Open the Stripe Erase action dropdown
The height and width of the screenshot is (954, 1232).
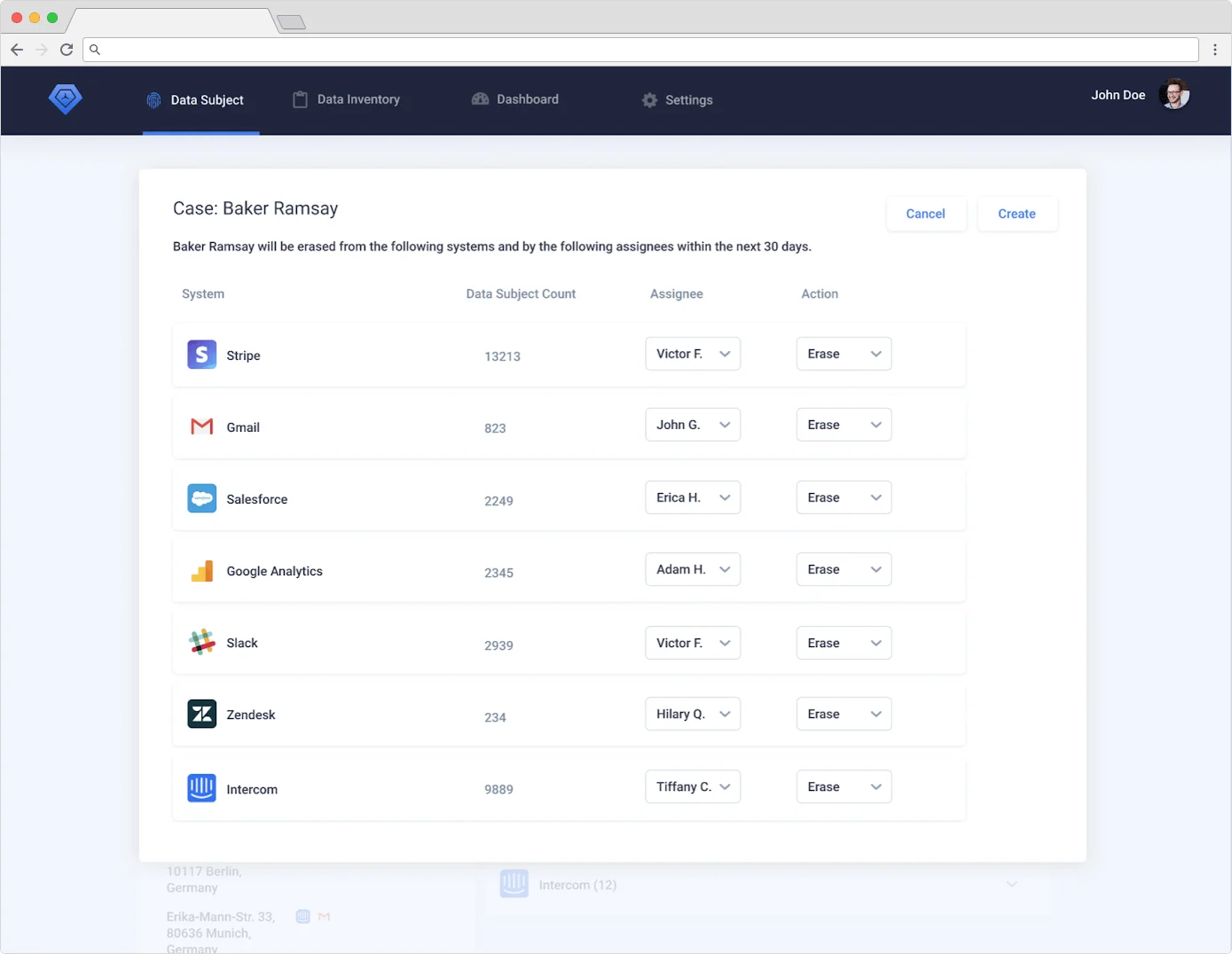pos(844,354)
